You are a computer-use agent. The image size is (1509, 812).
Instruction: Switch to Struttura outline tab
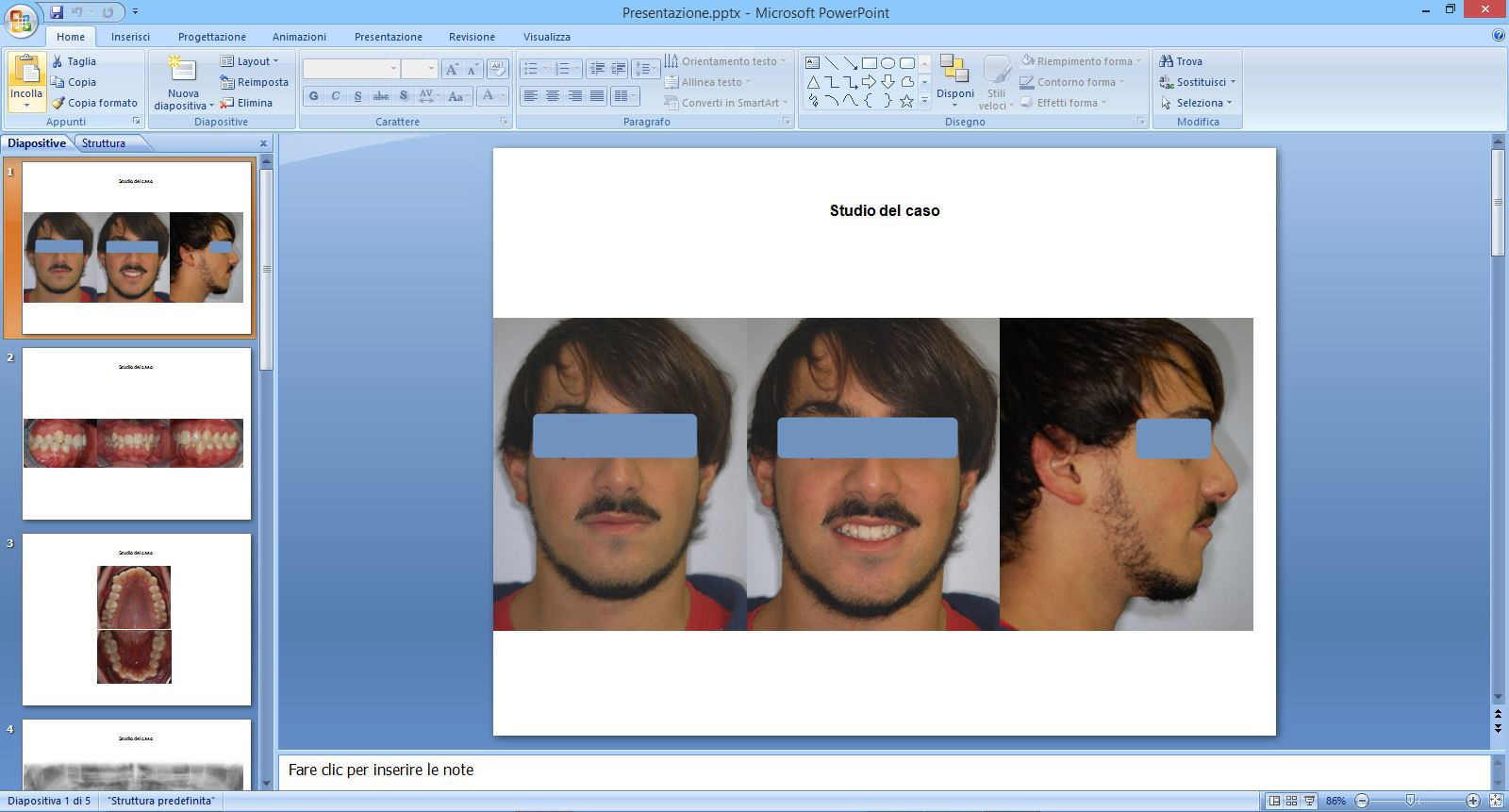point(104,143)
